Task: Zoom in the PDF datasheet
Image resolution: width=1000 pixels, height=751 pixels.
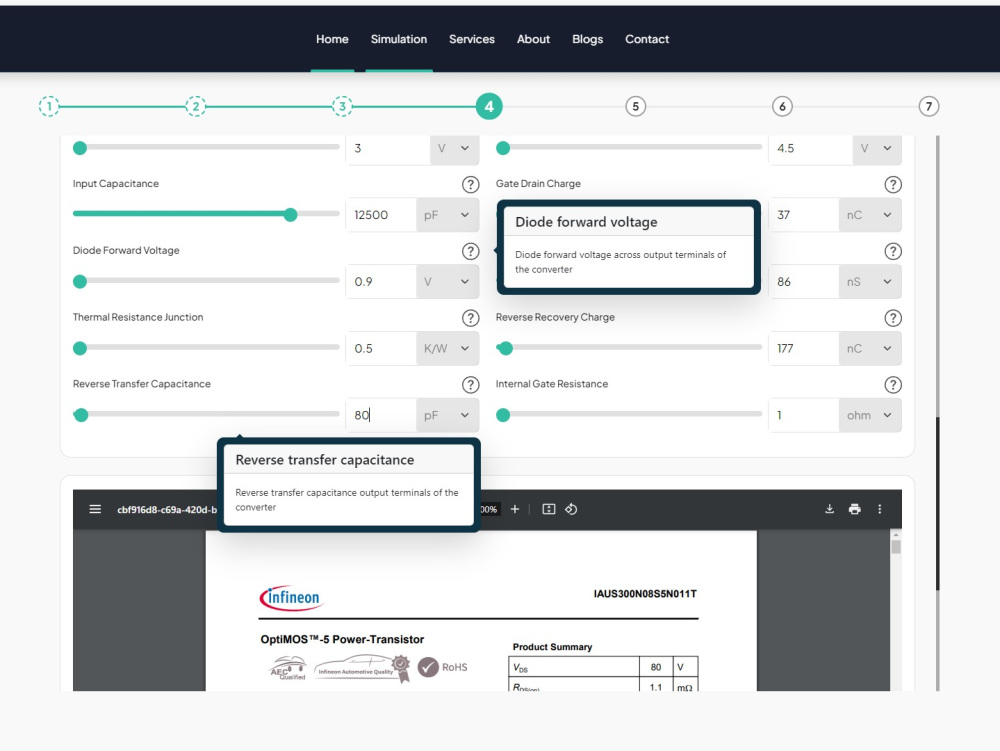Action: click(x=515, y=509)
